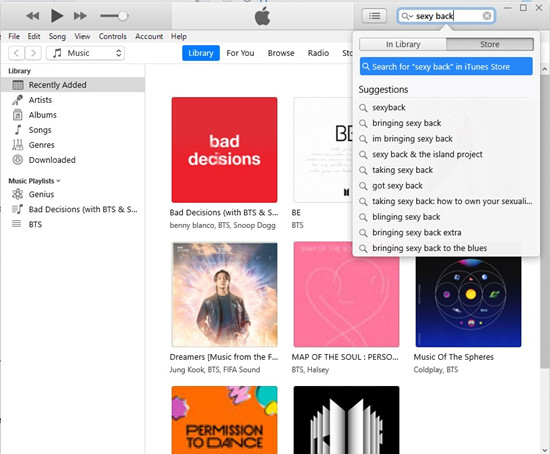Open the BE album cover
550x454 pixels.
click(x=323, y=150)
